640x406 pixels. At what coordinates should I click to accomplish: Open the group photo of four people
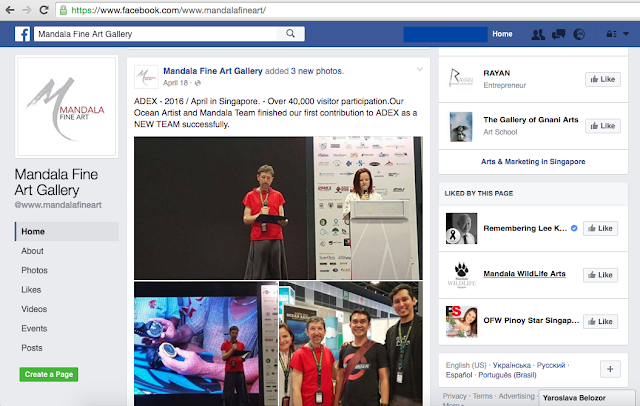pyautogui.click(x=351, y=344)
